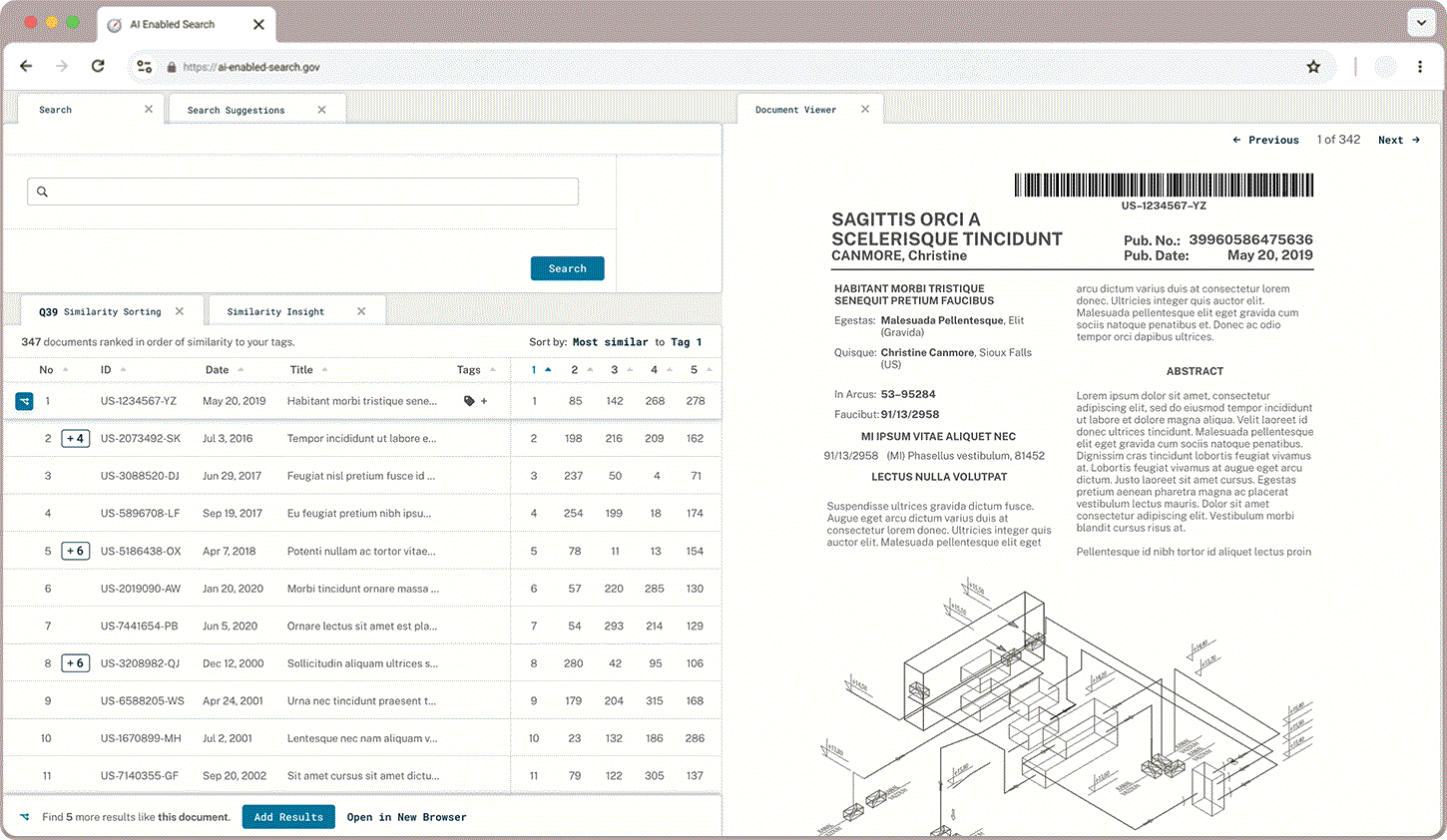1447x840 pixels.
Task: Expand the +6 badge on row 5
Action: pyautogui.click(x=75, y=551)
